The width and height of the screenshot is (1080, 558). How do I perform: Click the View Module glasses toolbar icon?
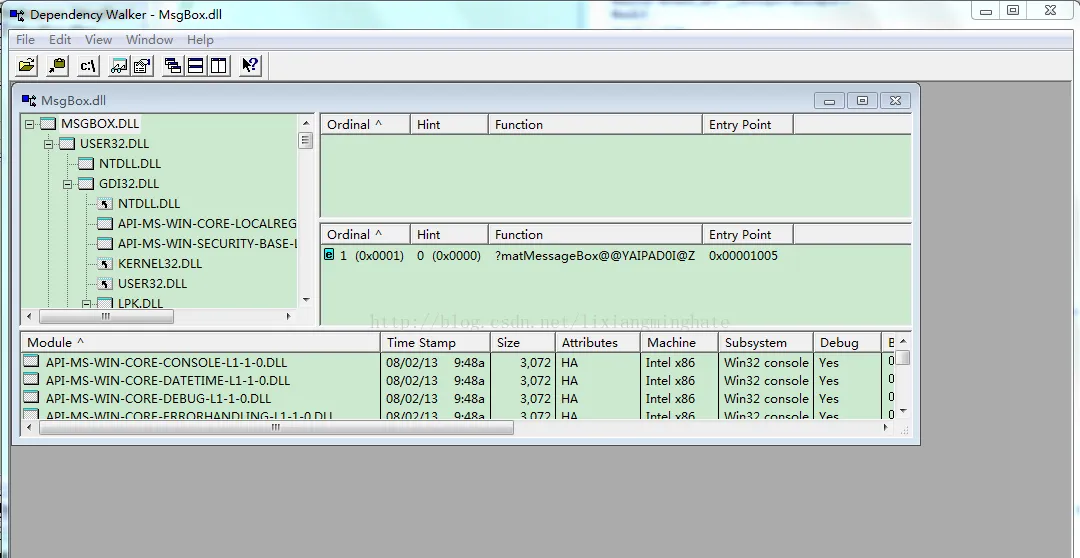[x=119, y=65]
